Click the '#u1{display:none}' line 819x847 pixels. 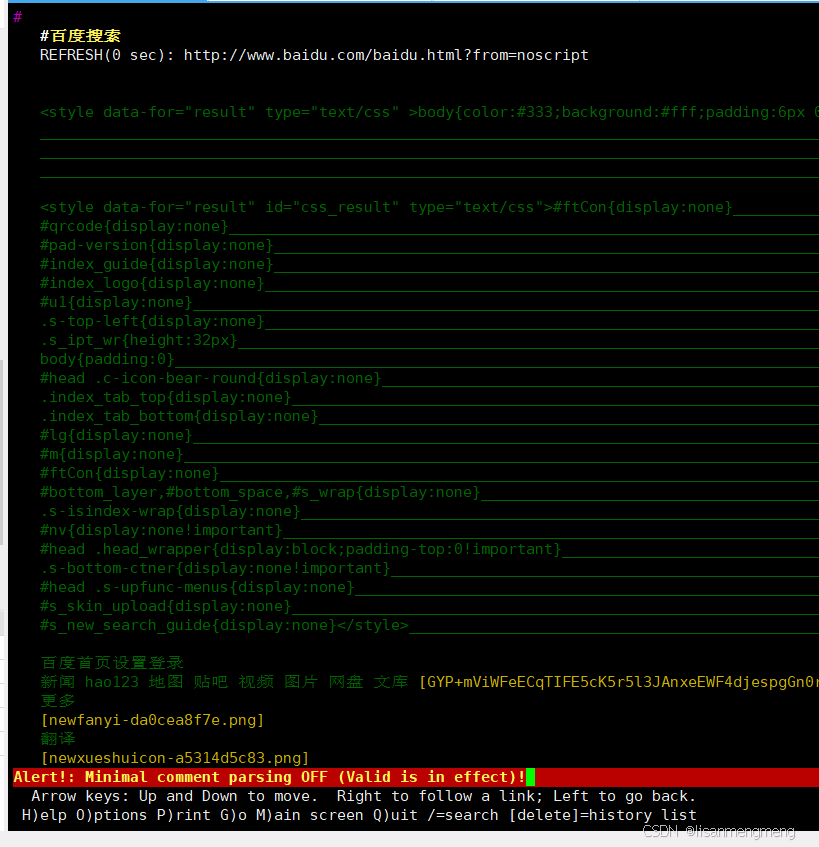[116, 302]
